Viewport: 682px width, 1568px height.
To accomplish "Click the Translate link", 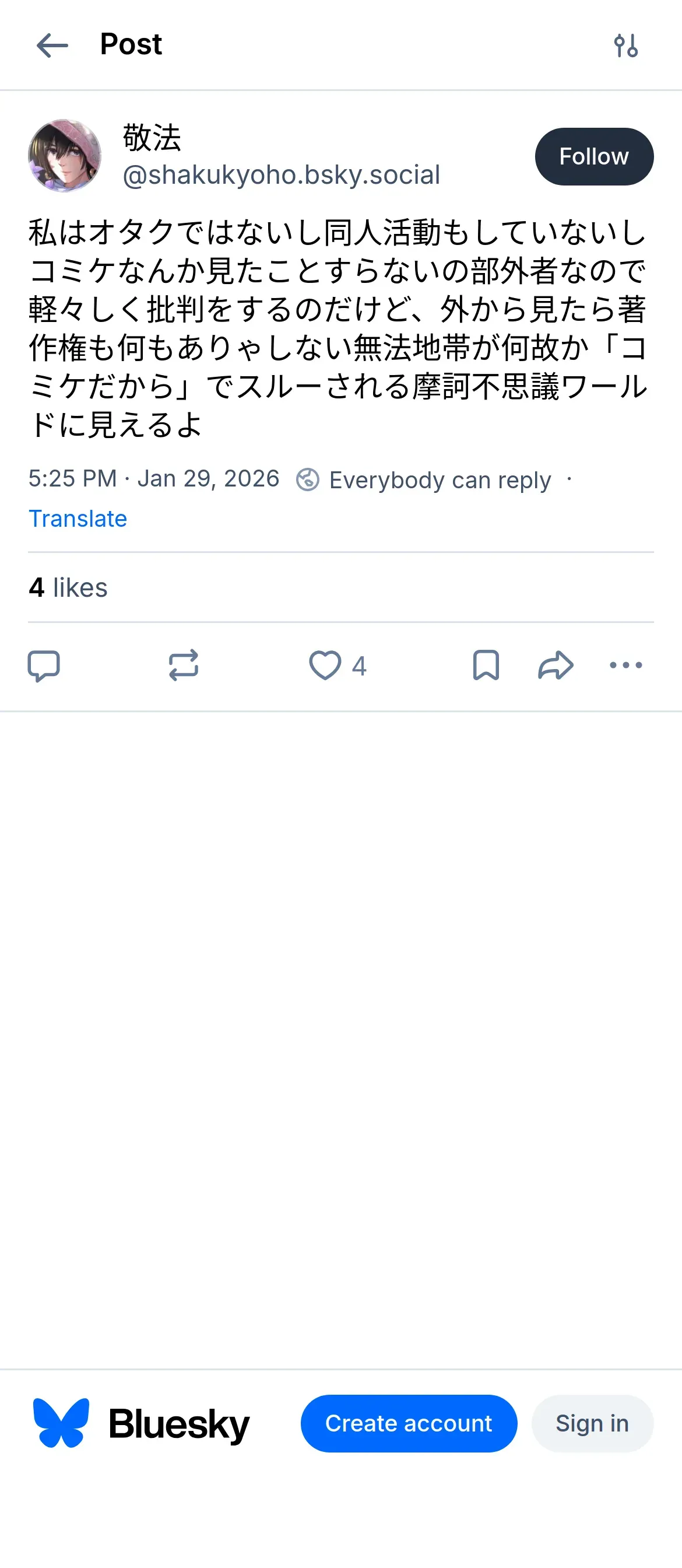I will [78, 519].
